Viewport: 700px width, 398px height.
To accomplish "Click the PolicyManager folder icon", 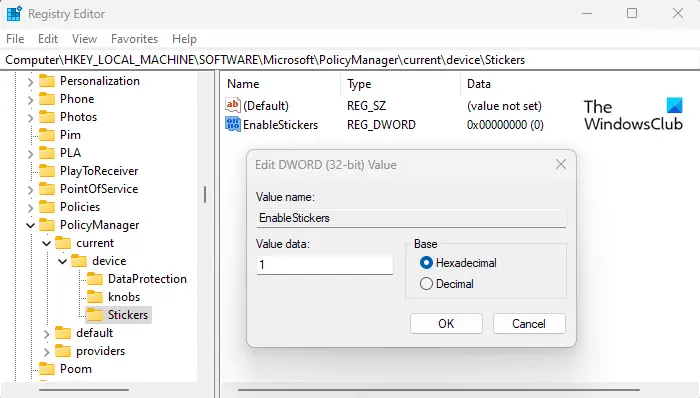I will click(46, 225).
